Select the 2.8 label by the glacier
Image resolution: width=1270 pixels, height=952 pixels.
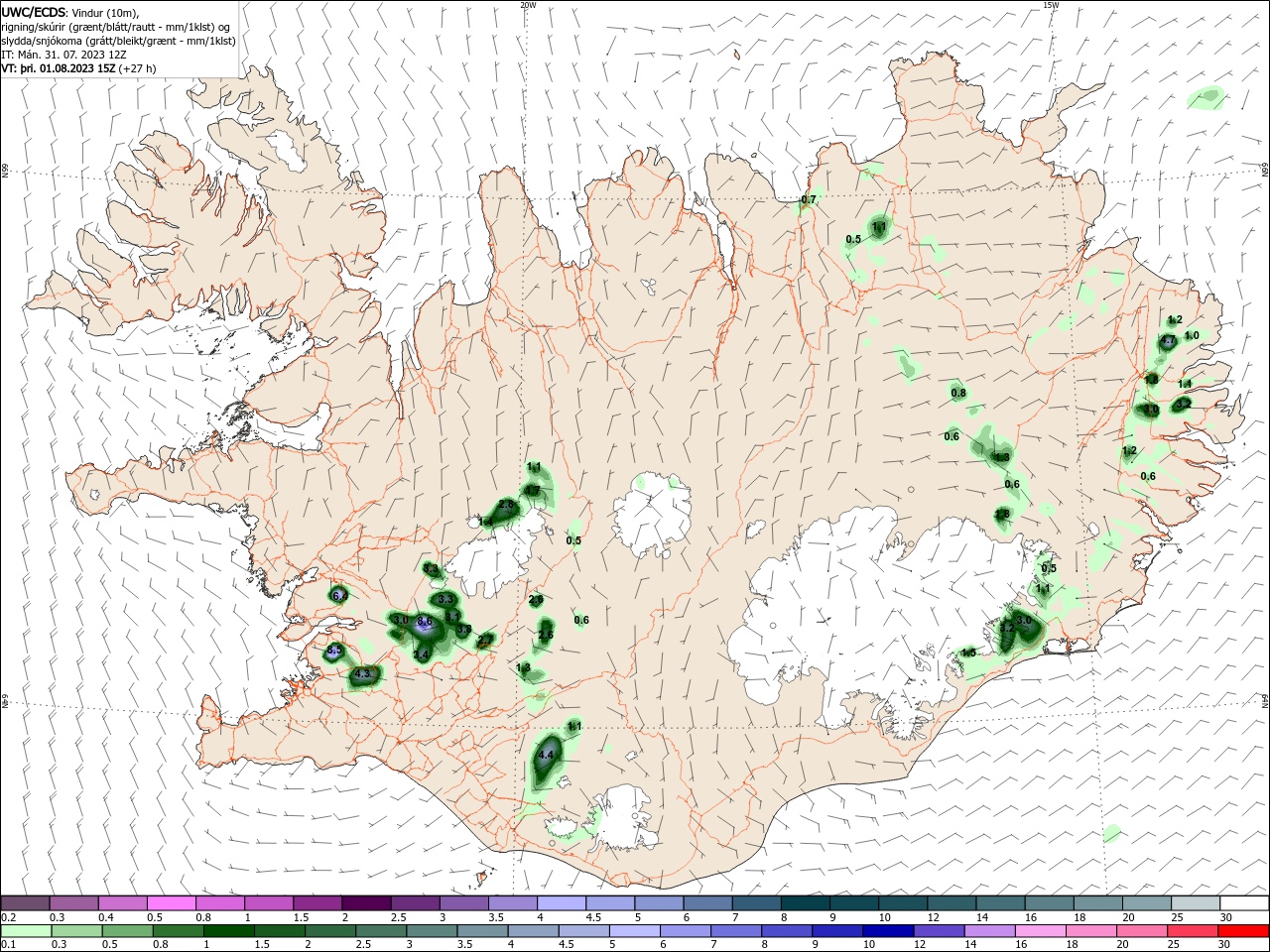click(x=507, y=505)
